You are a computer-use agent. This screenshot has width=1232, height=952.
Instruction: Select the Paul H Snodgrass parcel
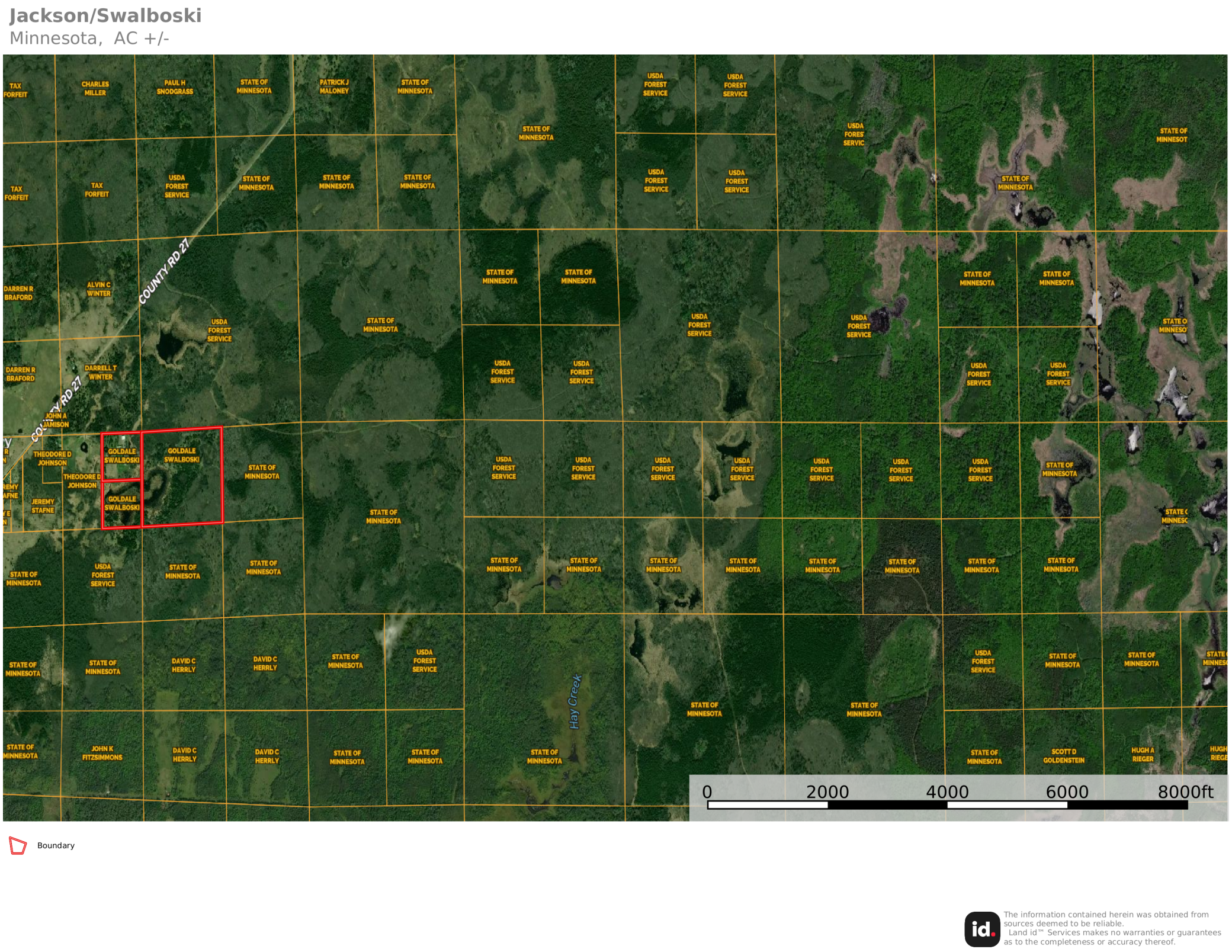coord(175,87)
